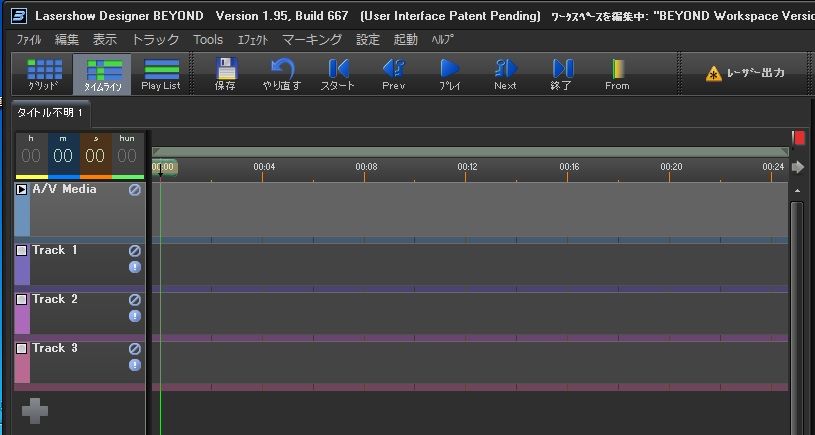Go to the Prev marker

click(x=393, y=74)
